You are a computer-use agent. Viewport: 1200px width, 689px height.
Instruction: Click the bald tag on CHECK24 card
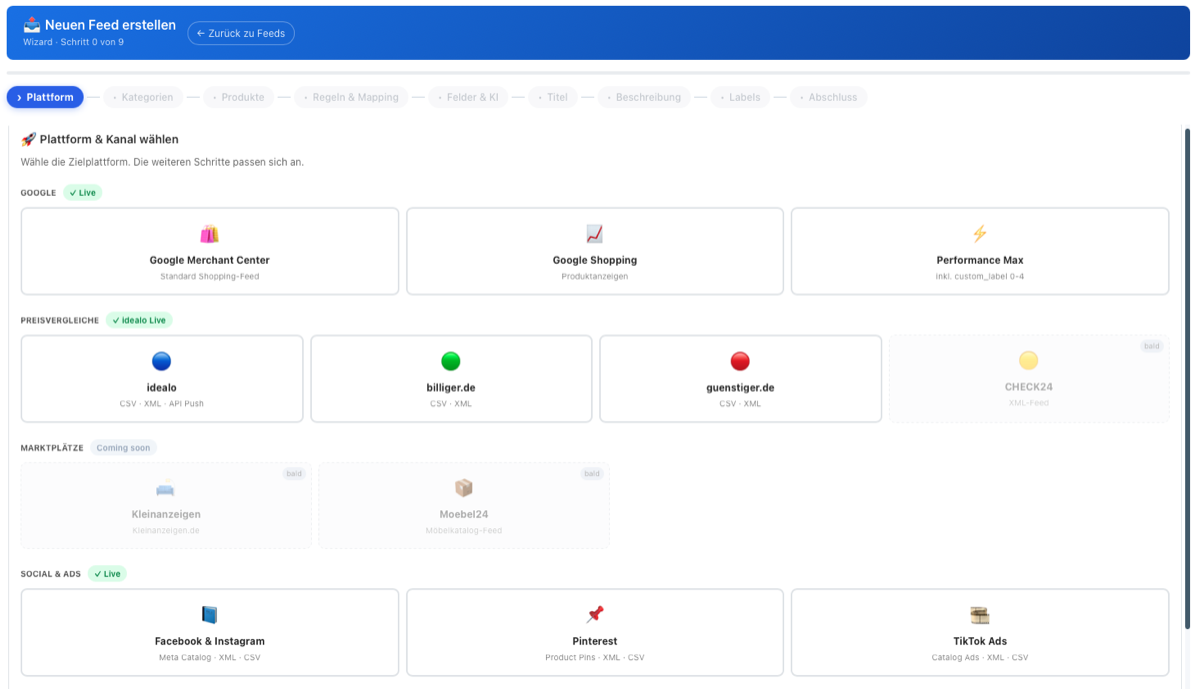1152,346
